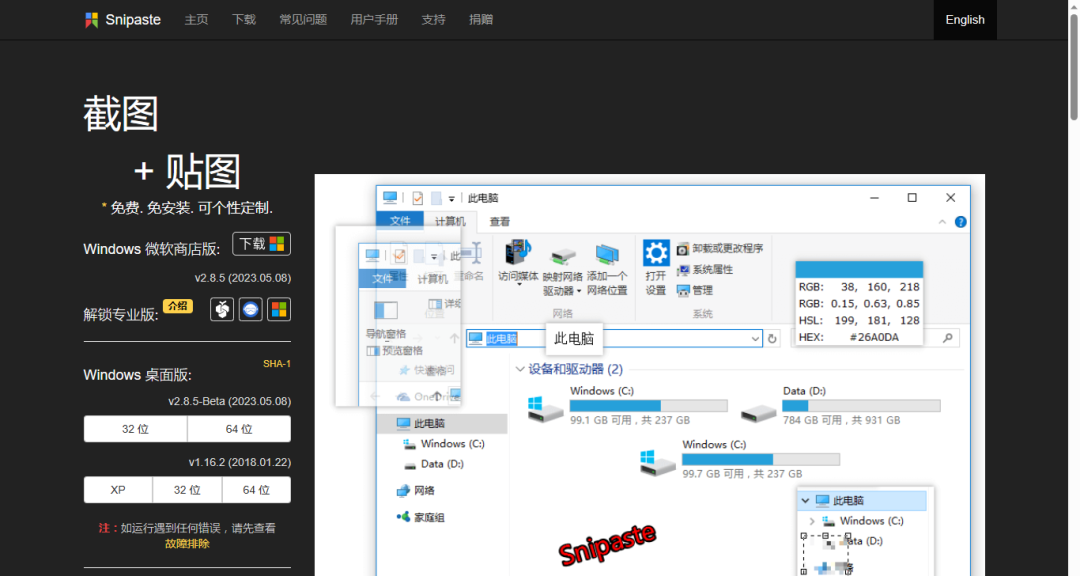The image size is (1080, 576).
Task: Open the SHA-1 link
Action: [277, 364]
